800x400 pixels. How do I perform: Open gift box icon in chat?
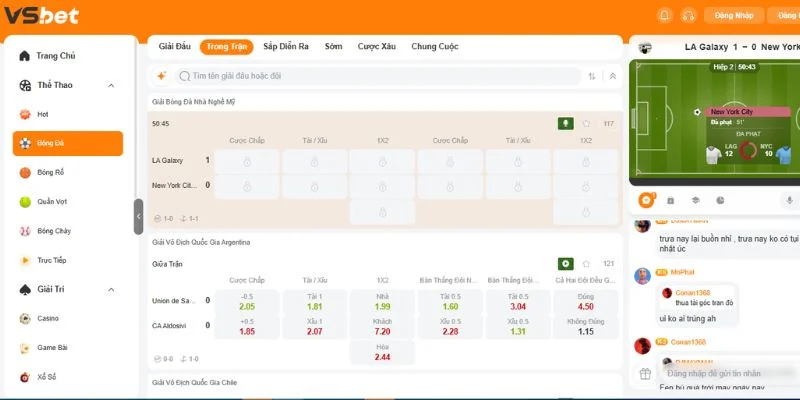[645, 373]
